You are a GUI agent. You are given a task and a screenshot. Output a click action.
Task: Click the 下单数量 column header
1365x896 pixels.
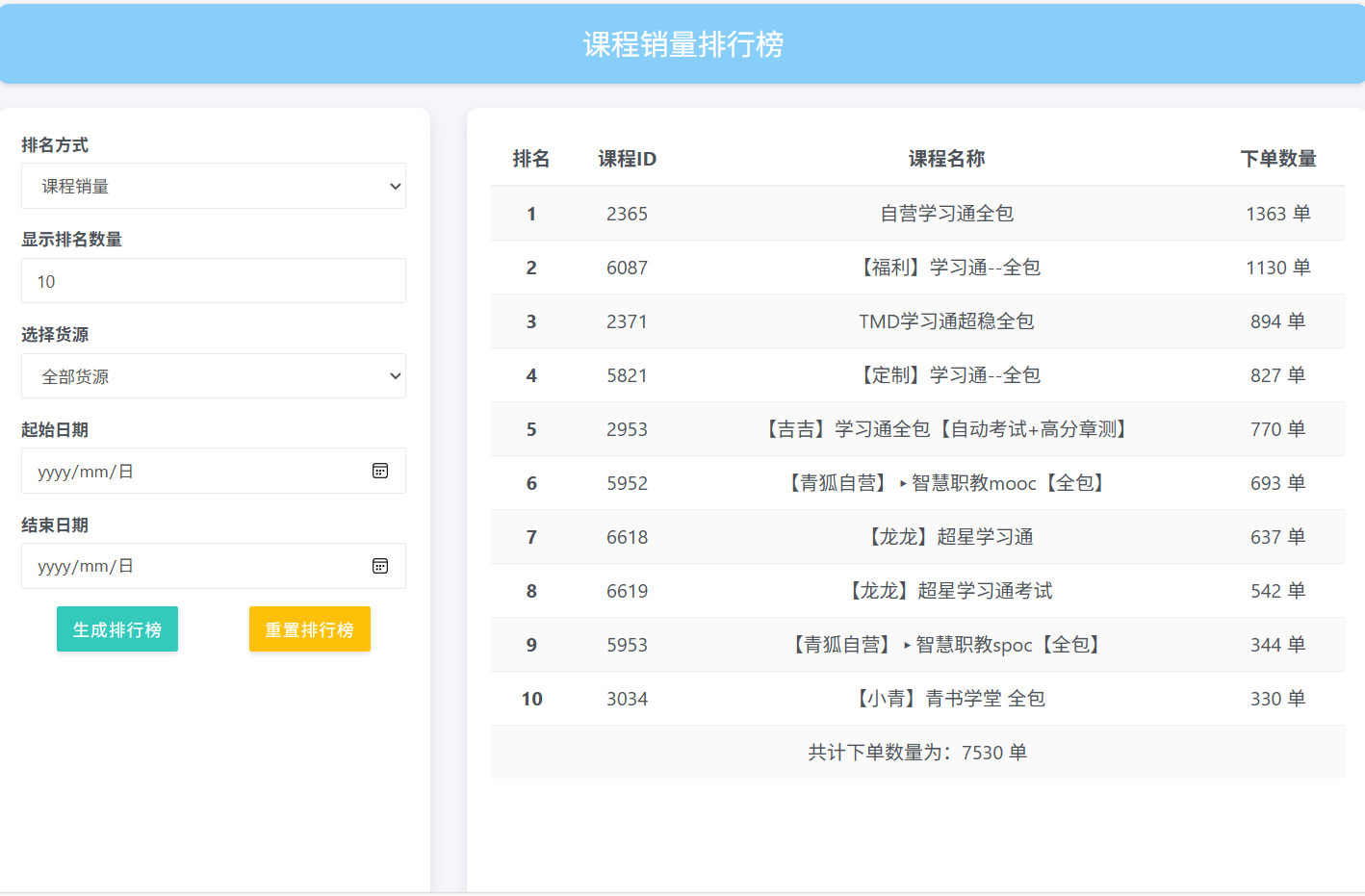[1277, 159]
